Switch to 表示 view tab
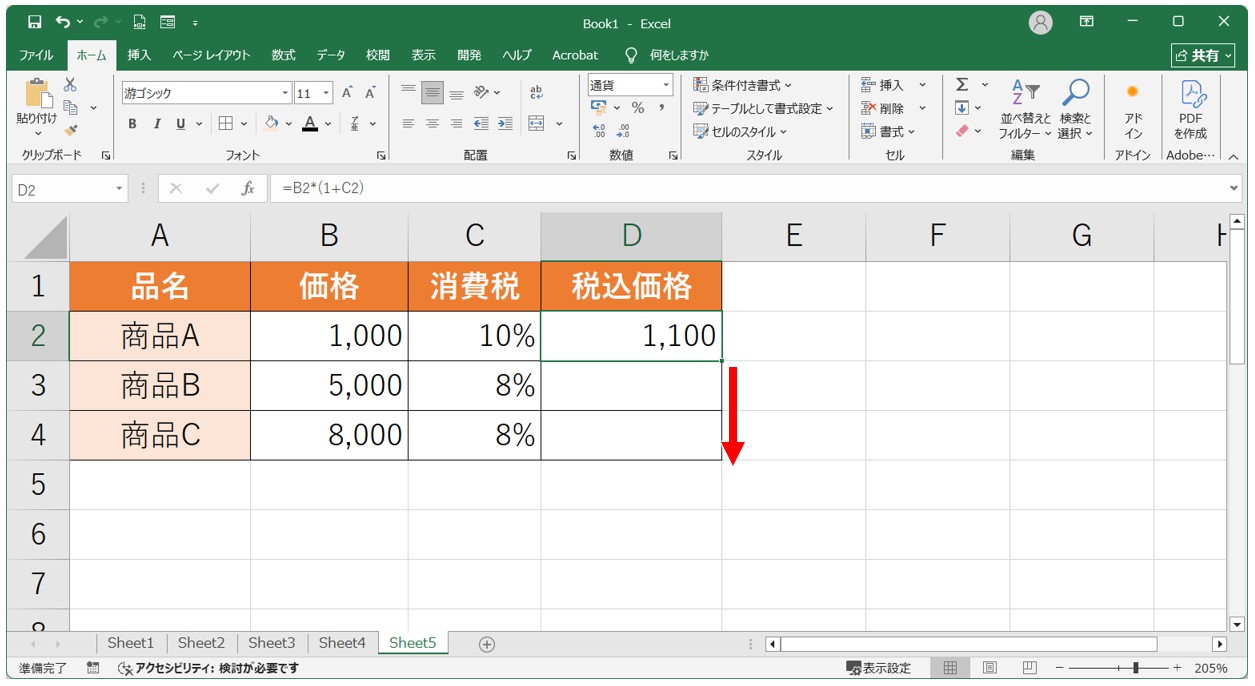The image size is (1255, 686). pyautogui.click(x=424, y=55)
